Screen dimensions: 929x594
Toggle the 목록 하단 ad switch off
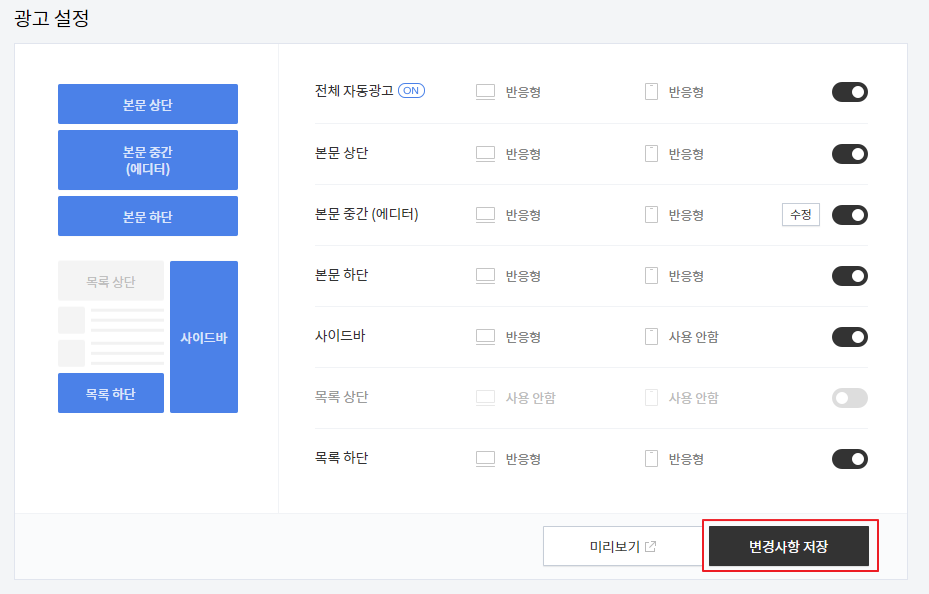[849, 458]
